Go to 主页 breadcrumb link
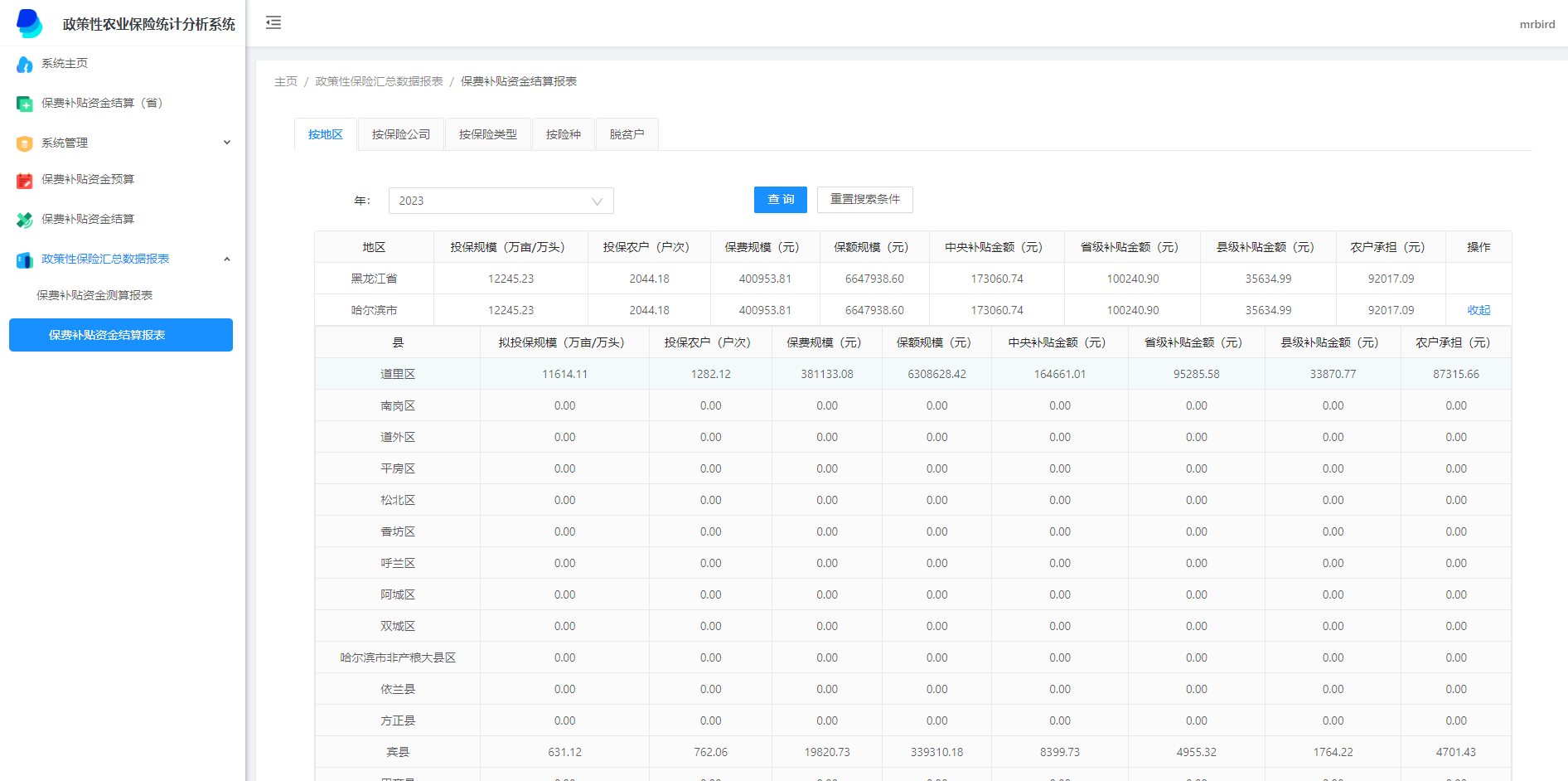 click(286, 81)
